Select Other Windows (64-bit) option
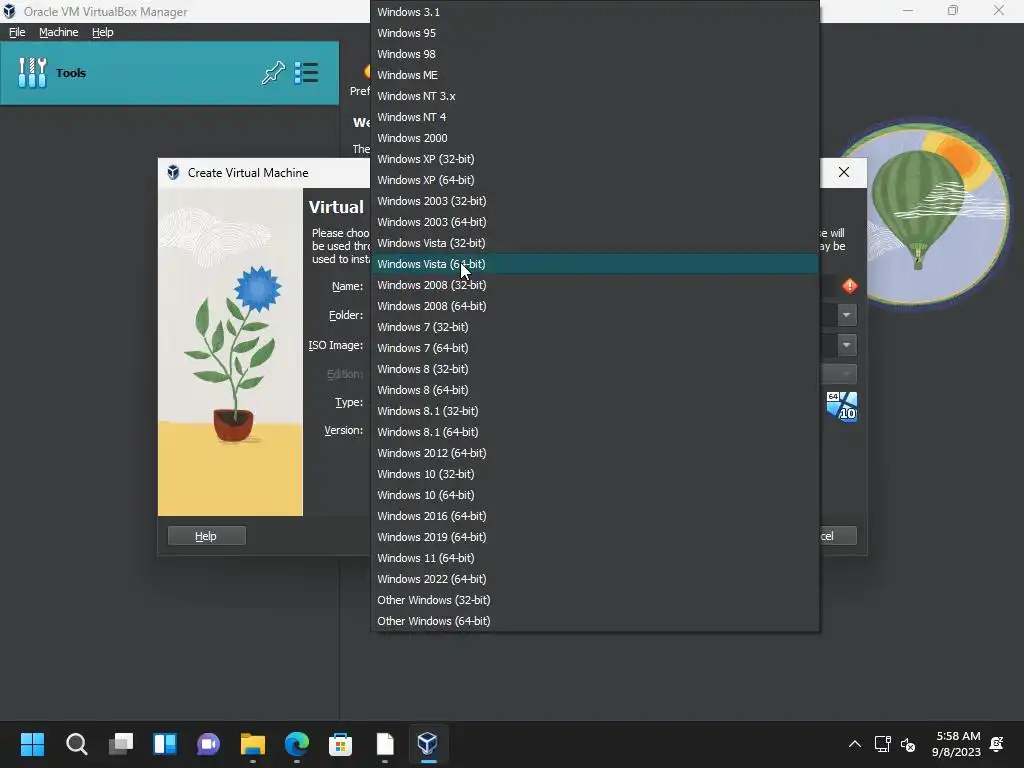Image resolution: width=1024 pixels, height=768 pixels. [x=595, y=621]
